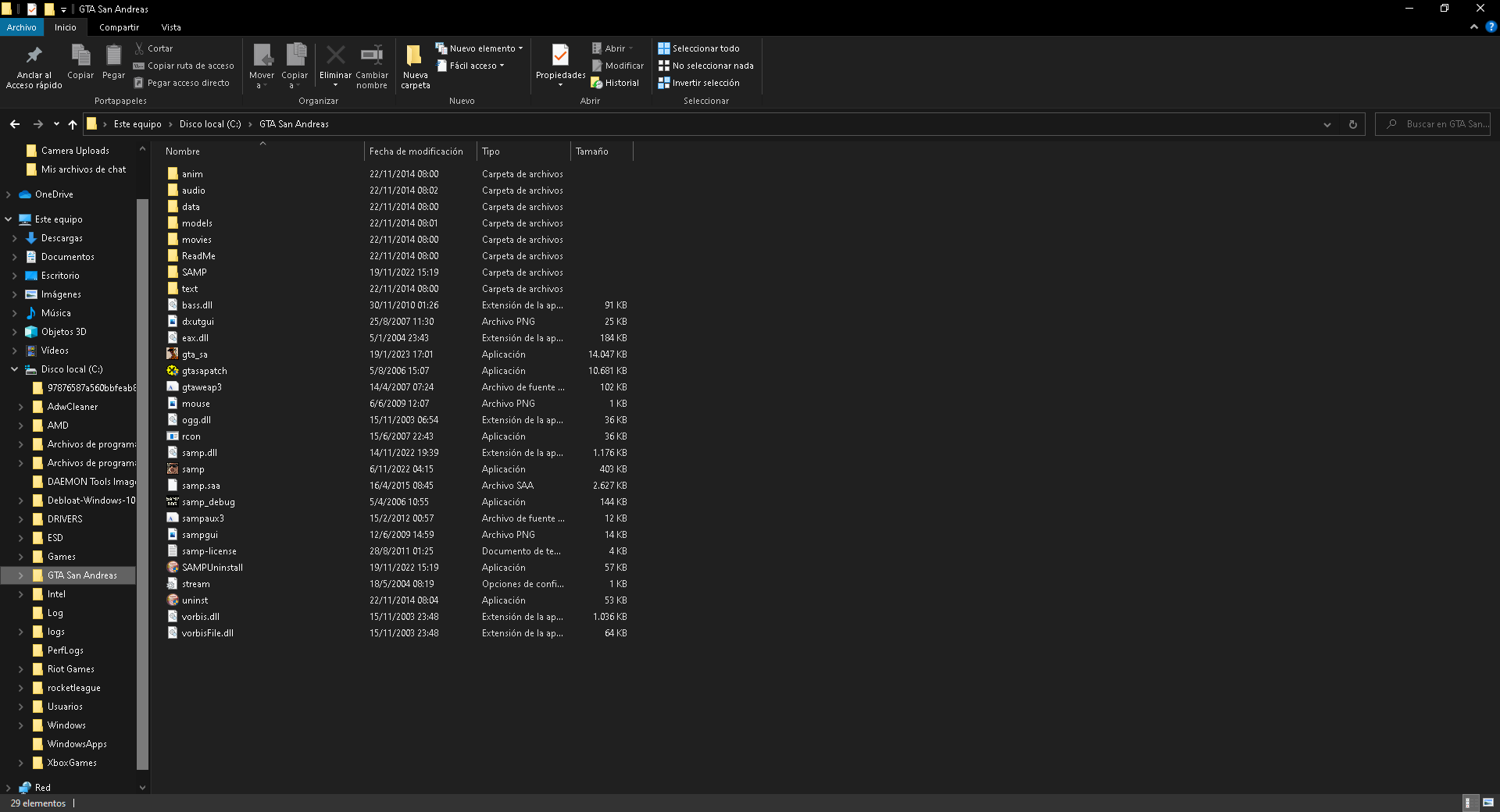This screenshot has width=1500, height=812.
Task: Open Objetos 3D in navigation pane
Action: [x=63, y=332]
